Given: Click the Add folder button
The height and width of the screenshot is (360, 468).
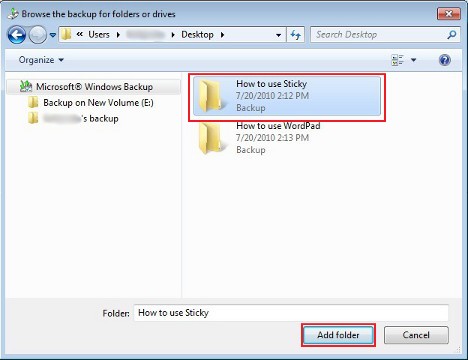Looking at the screenshot, I should click(x=338, y=335).
